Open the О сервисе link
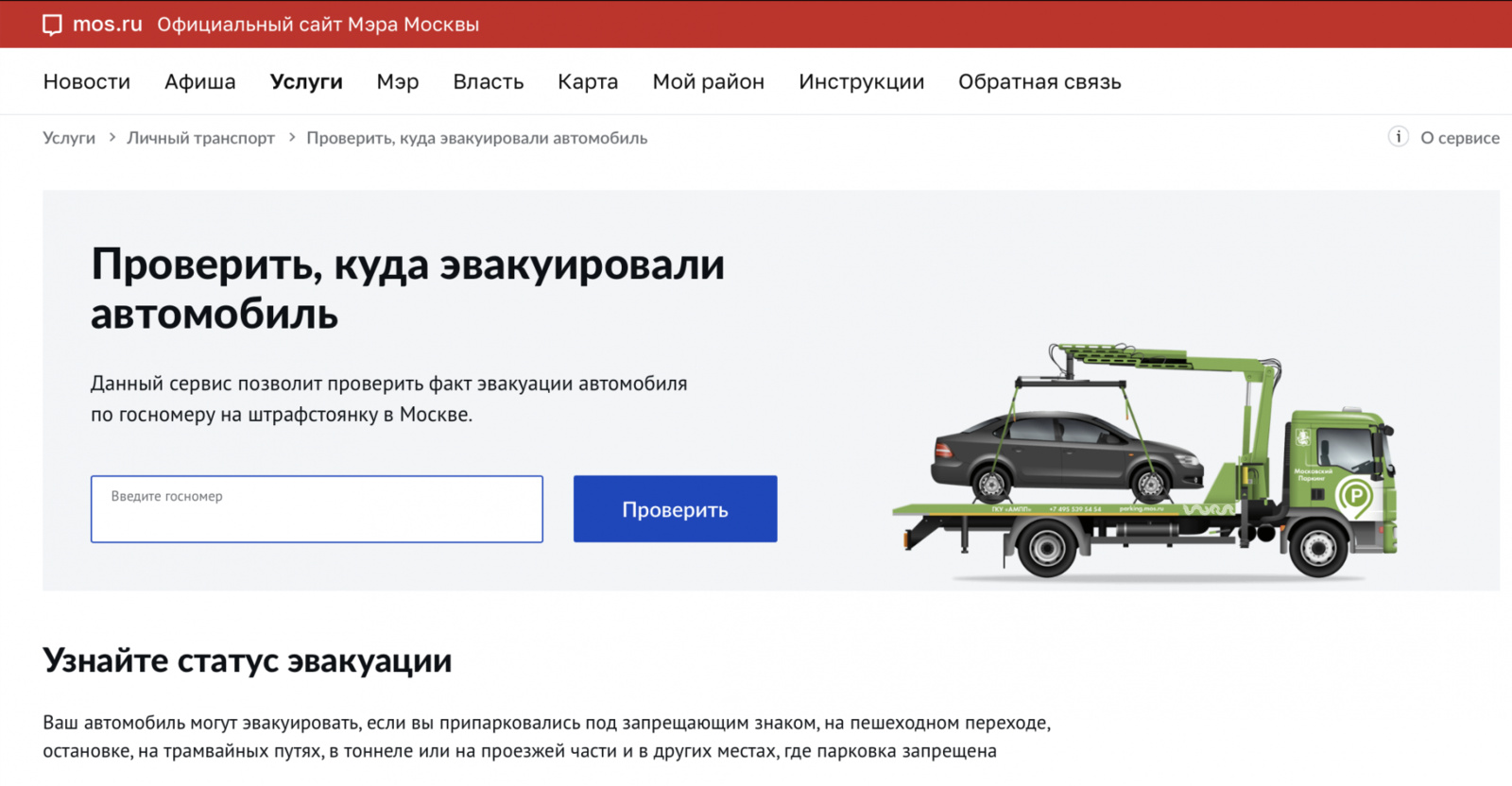Viewport: 1512px width, 786px height. point(1460,138)
